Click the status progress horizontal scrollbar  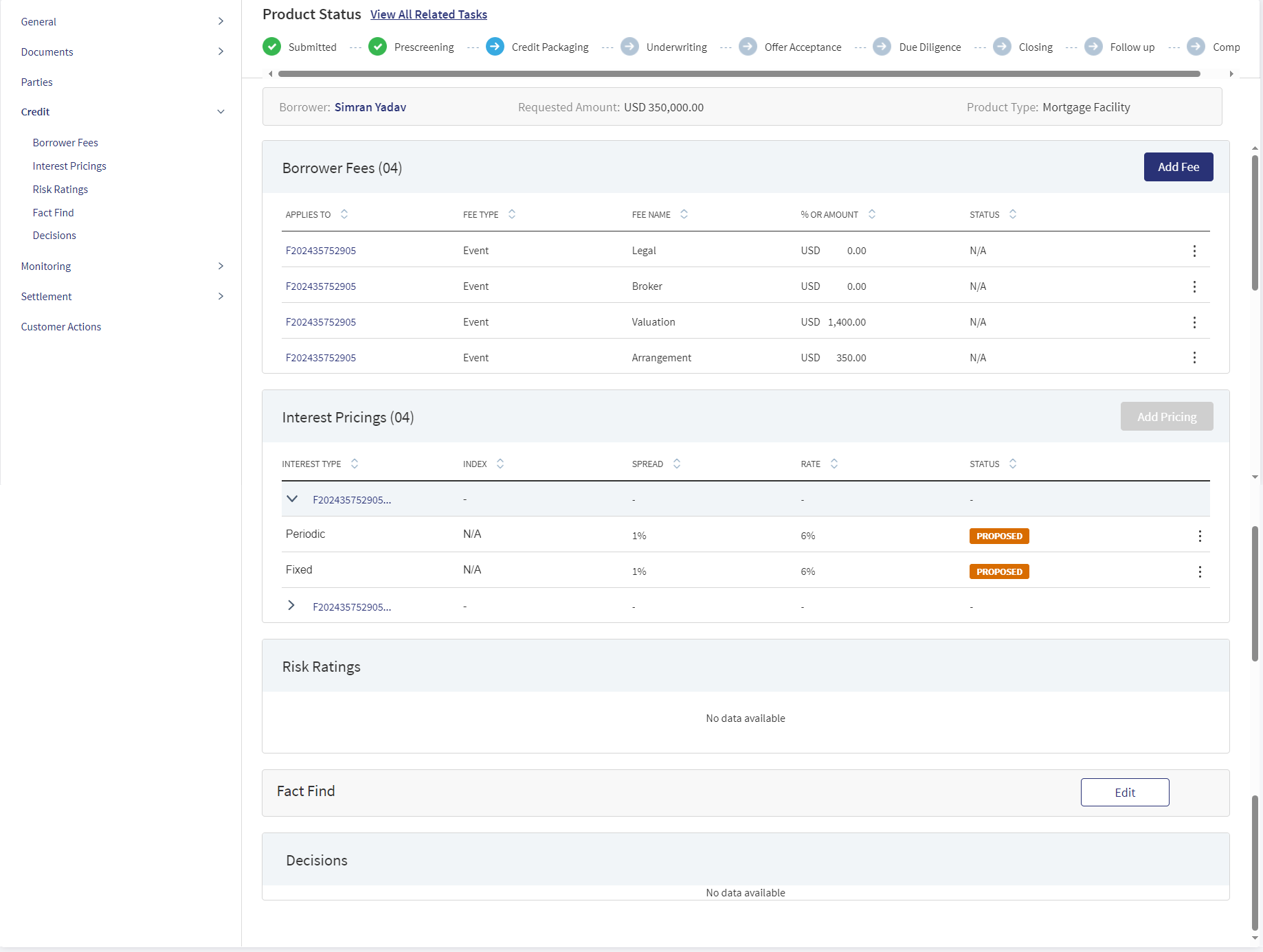pyautogui.click(x=739, y=73)
